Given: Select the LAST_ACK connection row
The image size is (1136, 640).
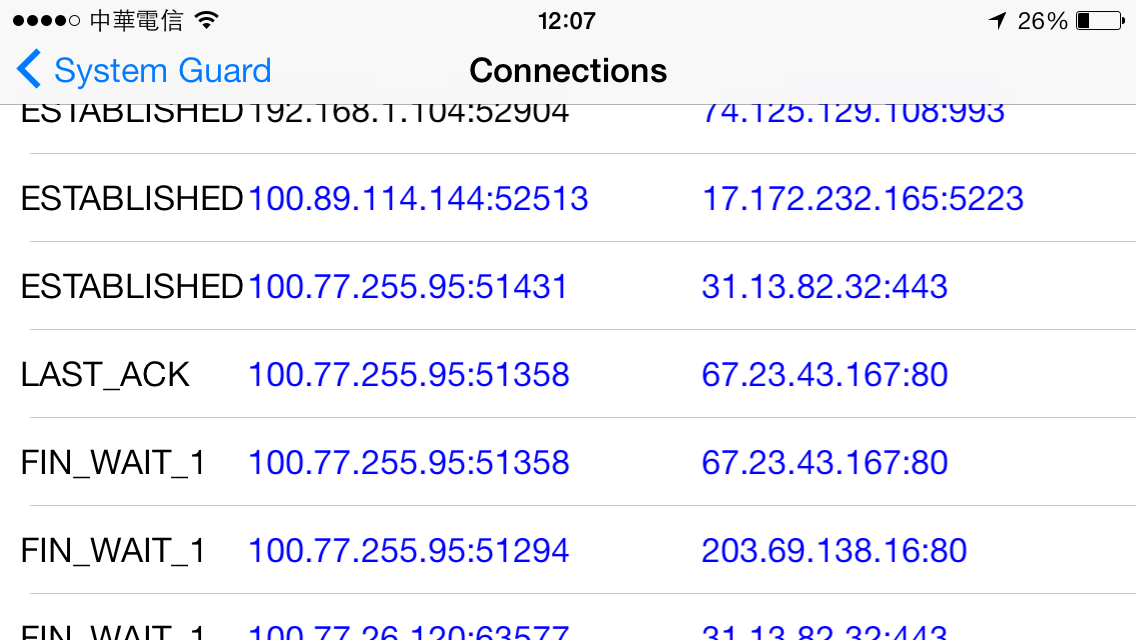Looking at the screenshot, I should pyautogui.click(x=568, y=374).
